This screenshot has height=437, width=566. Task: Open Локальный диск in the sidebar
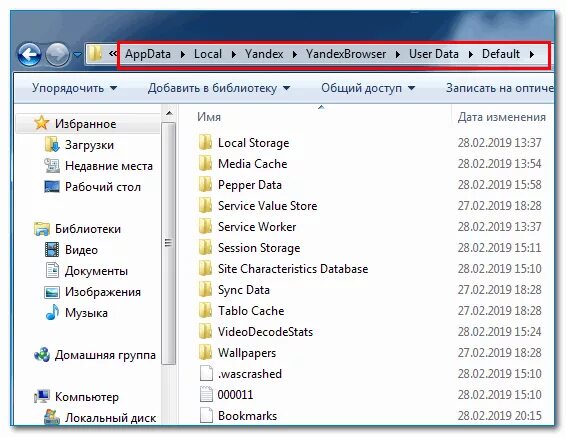(110, 418)
